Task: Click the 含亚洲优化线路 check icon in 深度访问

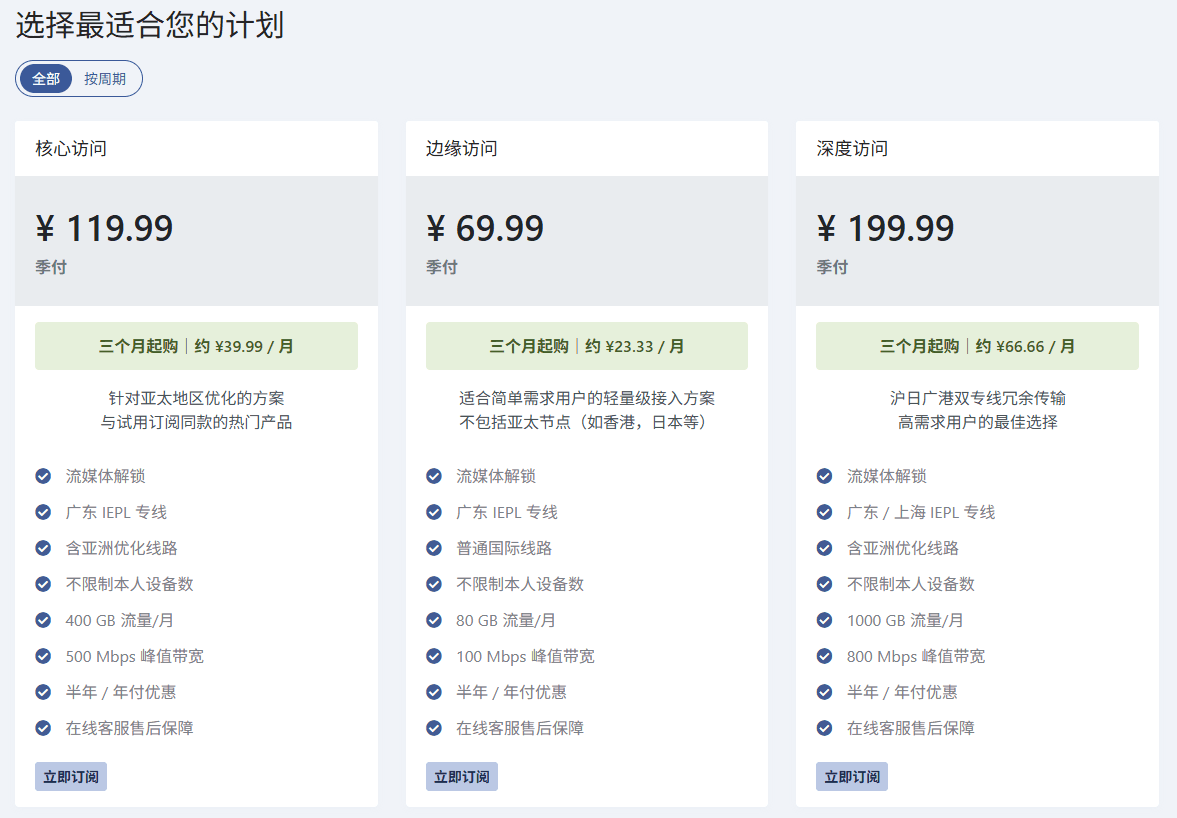Action: (x=824, y=548)
